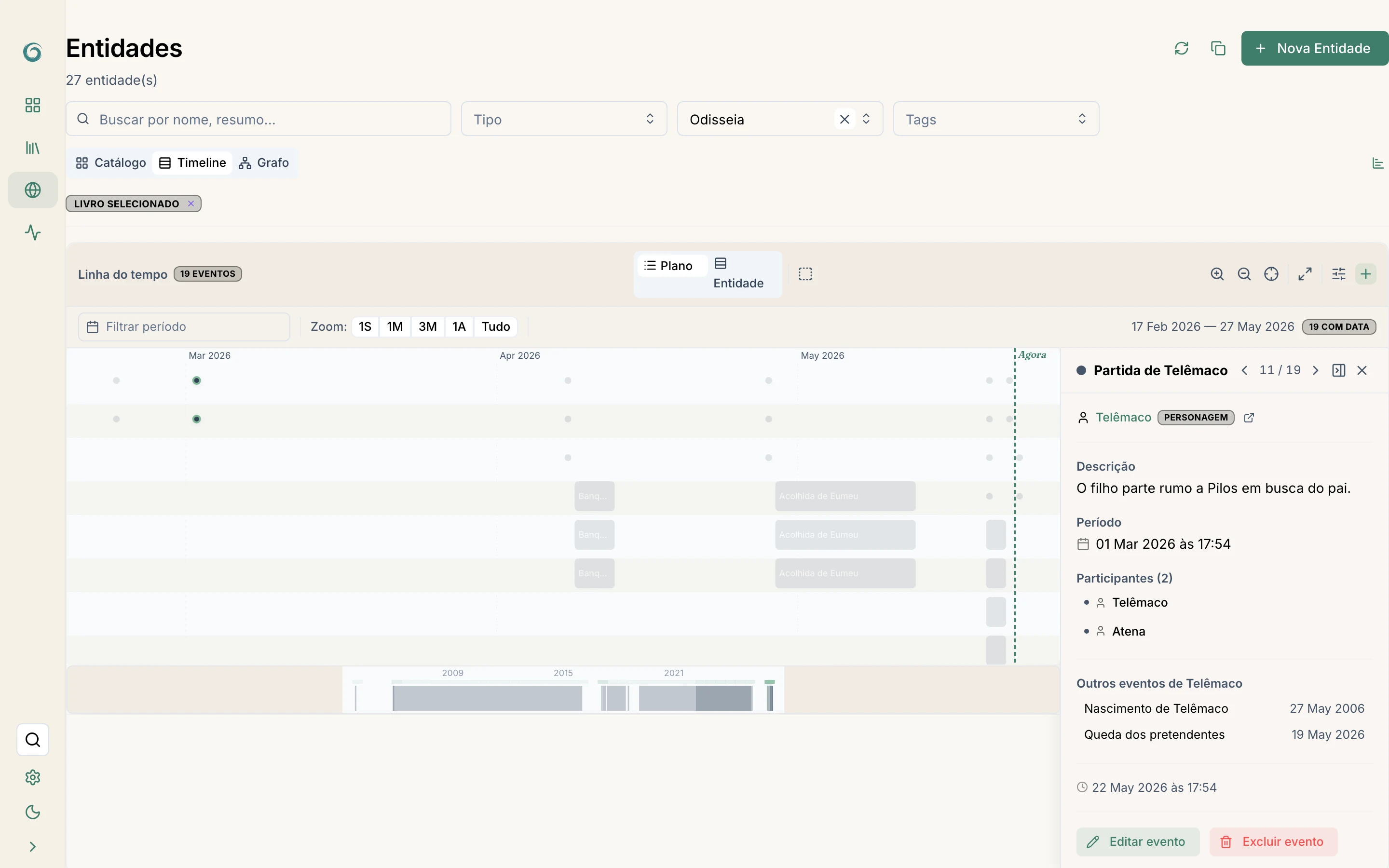
Task: Click the 19 COM DATA badge
Action: 1338,326
